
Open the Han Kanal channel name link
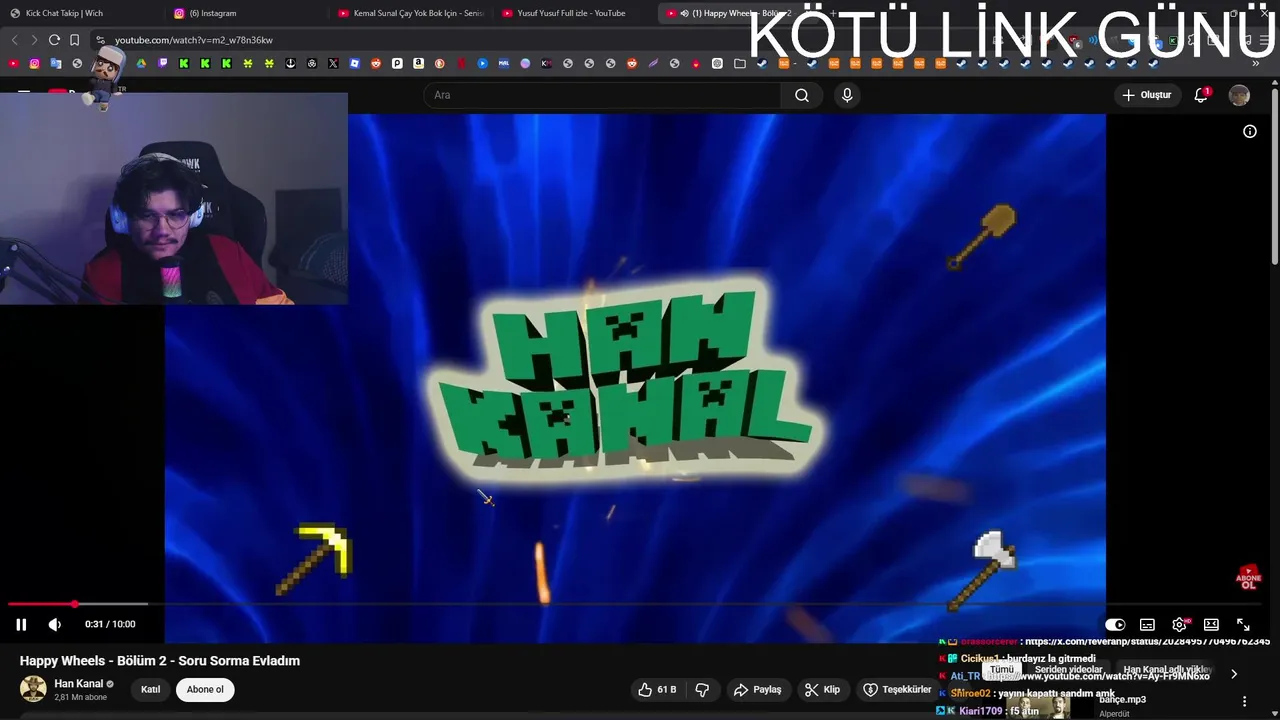pyautogui.click(x=79, y=684)
